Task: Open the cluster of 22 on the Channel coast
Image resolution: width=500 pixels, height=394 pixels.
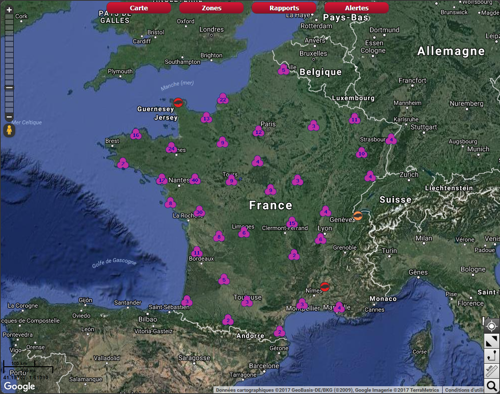Action: pyautogui.click(x=223, y=99)
